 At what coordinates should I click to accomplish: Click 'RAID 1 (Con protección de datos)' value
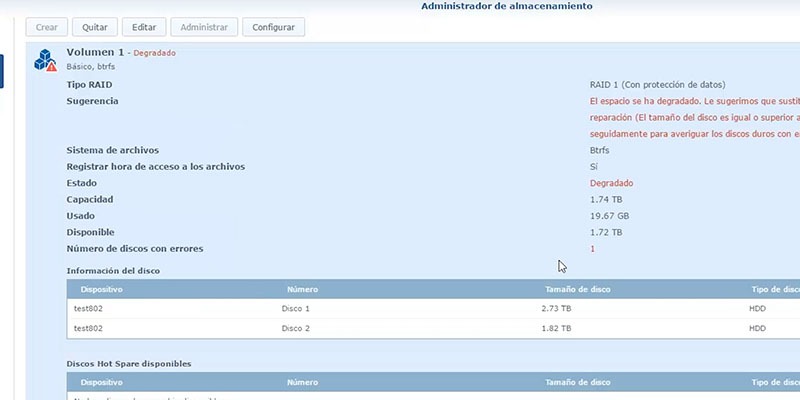[x=657, y=85]
